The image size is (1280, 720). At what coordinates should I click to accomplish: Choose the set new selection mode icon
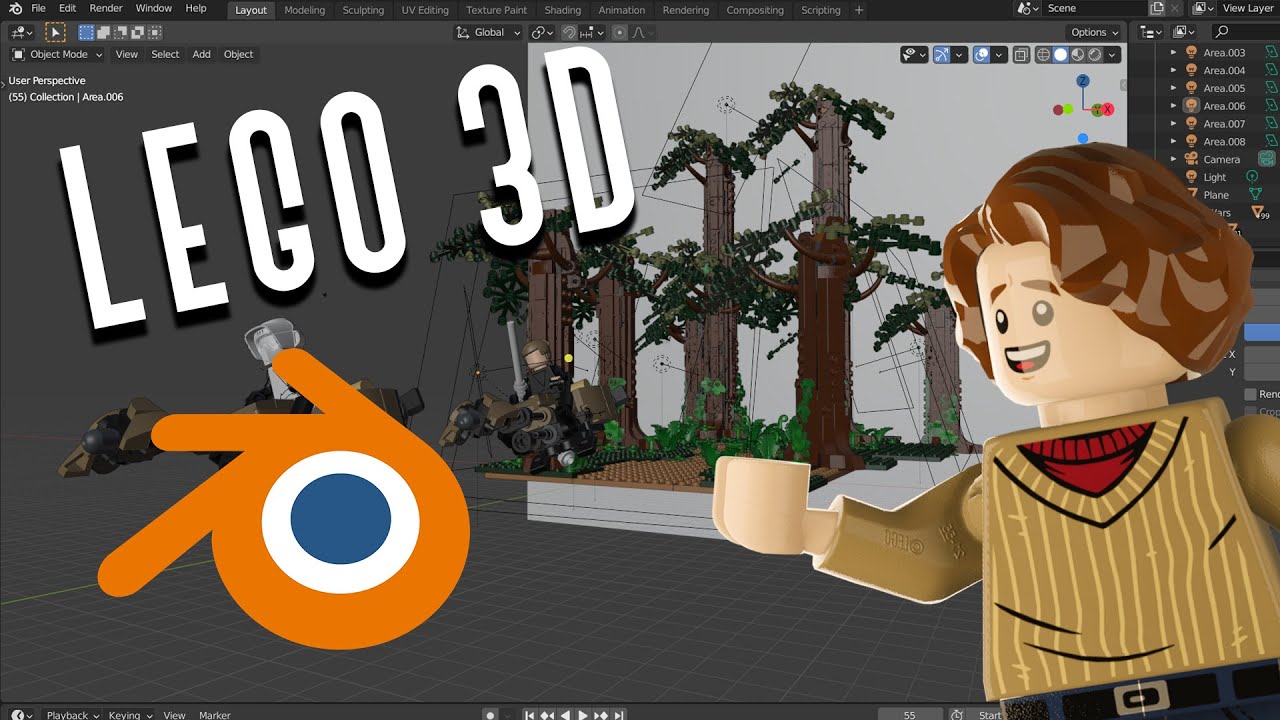(86, 32)
